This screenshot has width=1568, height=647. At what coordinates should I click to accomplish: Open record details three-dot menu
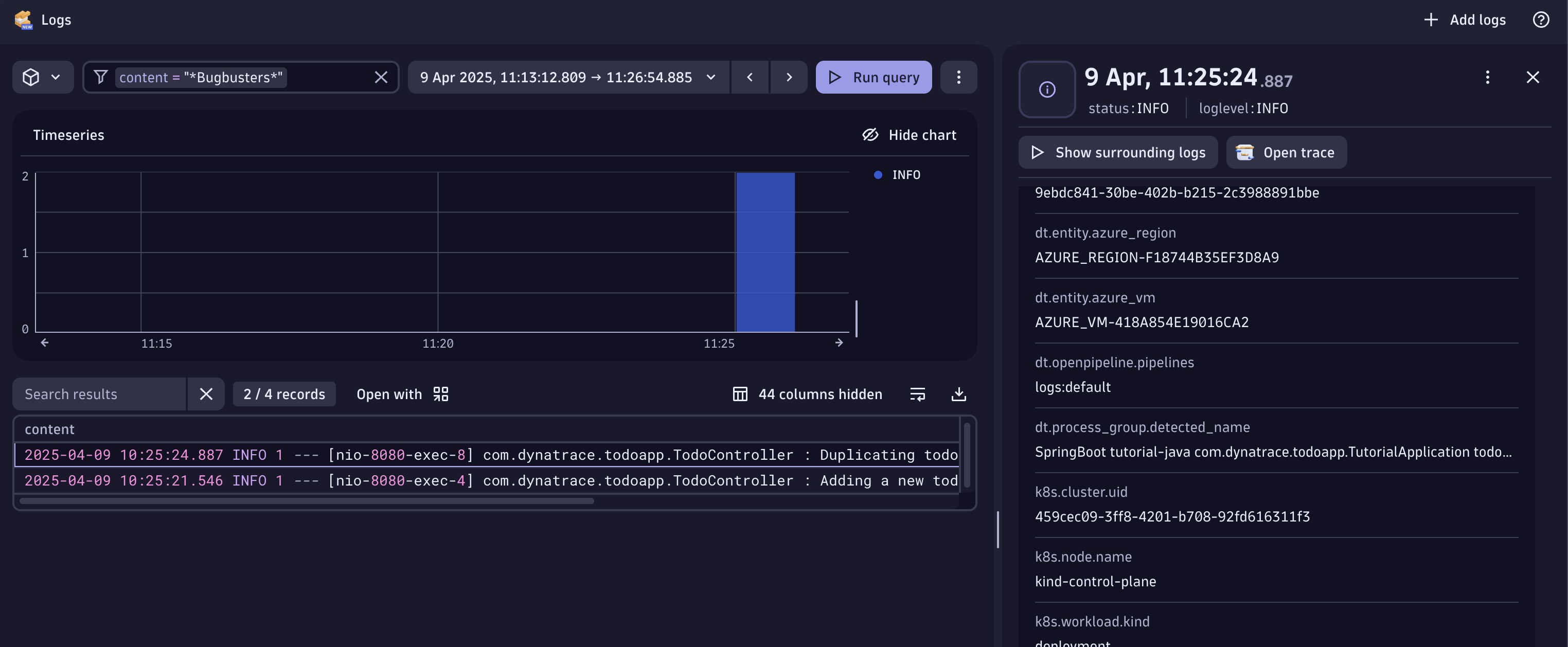(1487, 77)
